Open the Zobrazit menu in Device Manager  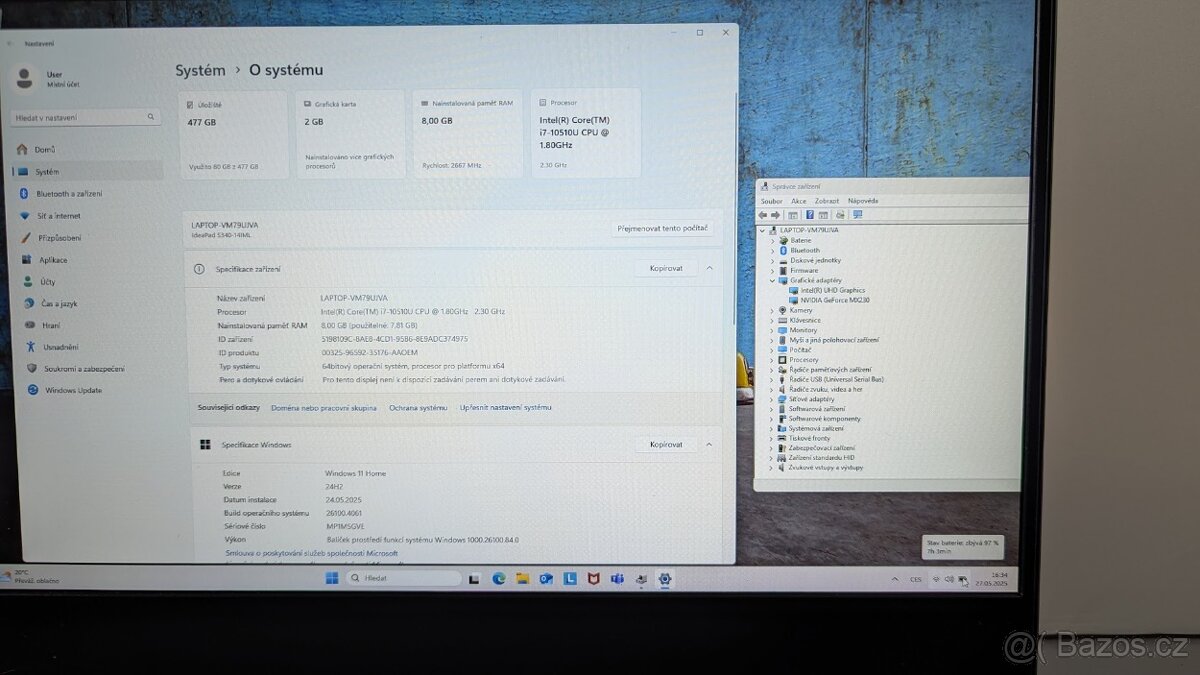pos(826,200)
